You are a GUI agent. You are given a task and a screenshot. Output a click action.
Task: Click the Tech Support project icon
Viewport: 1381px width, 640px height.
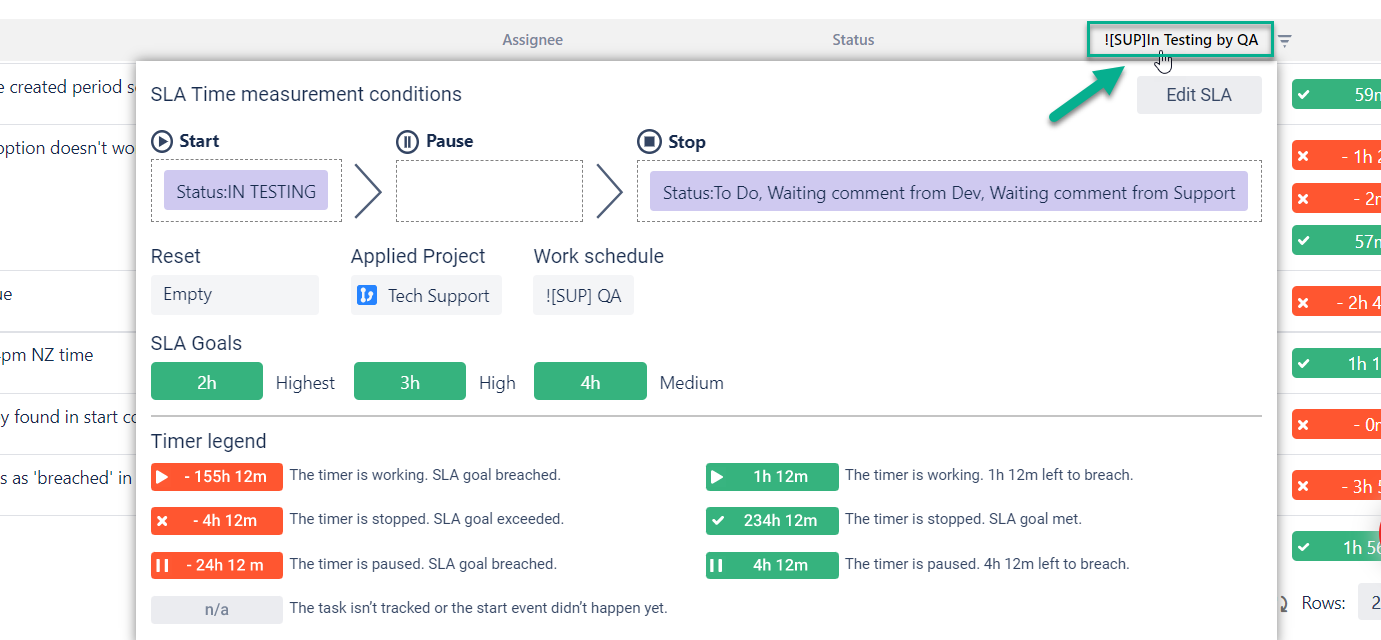(368, 296)
